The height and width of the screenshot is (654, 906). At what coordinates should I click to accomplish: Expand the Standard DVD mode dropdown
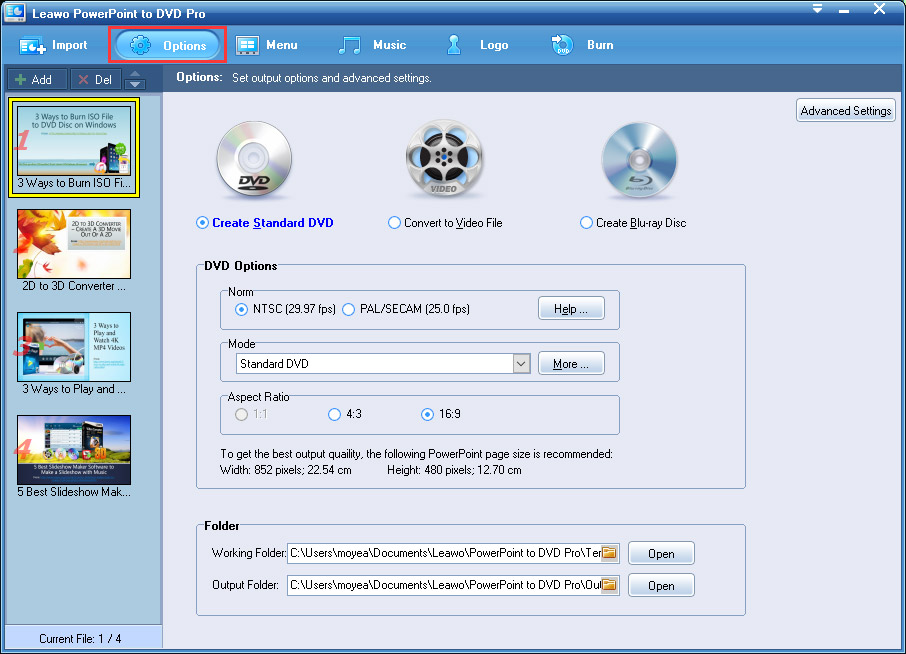click(x=521, y=364)
